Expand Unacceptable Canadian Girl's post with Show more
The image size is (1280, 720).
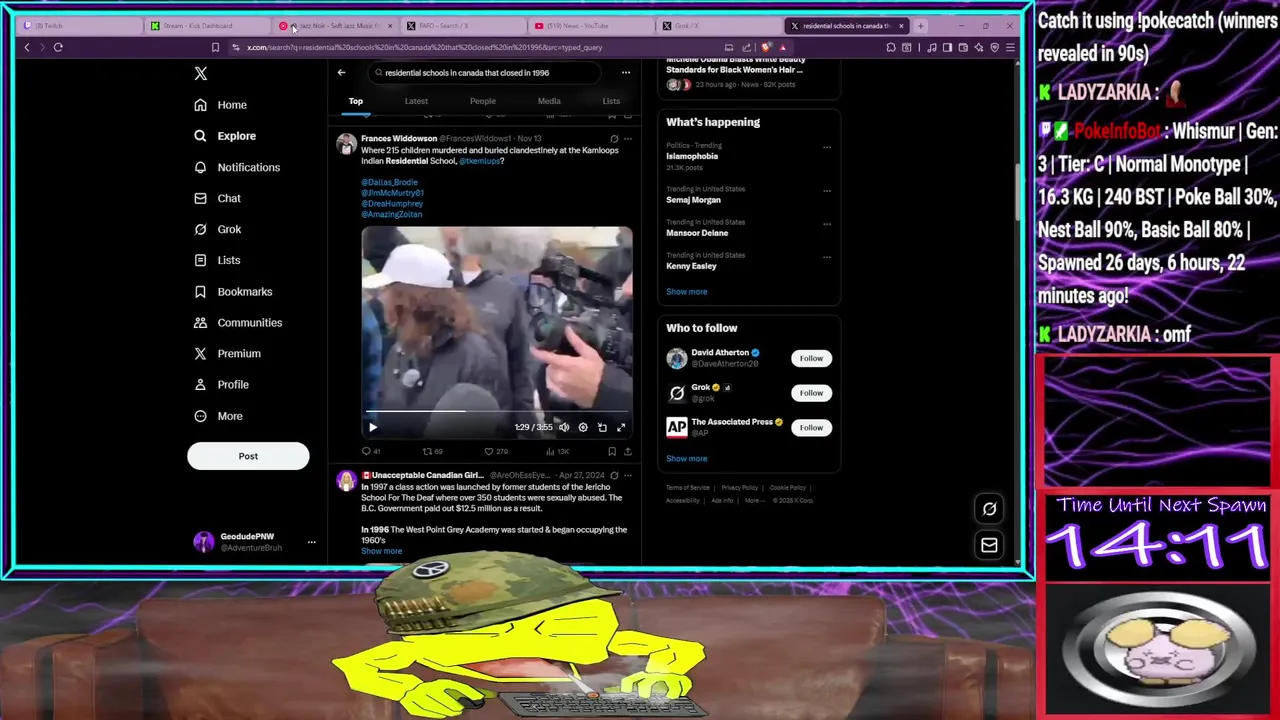pos(382,551)
